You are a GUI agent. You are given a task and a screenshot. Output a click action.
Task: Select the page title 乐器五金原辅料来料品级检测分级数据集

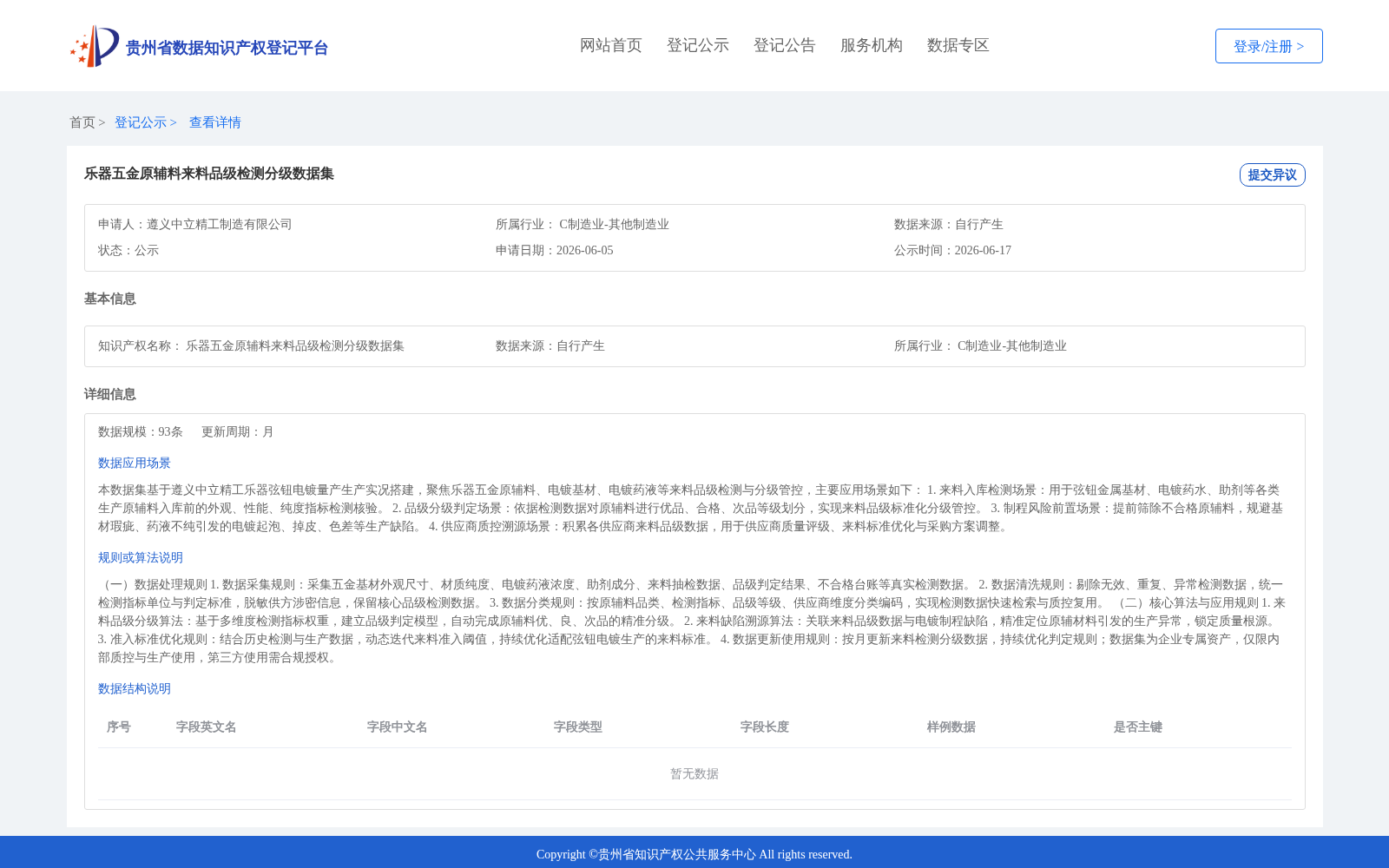[209, 174]
